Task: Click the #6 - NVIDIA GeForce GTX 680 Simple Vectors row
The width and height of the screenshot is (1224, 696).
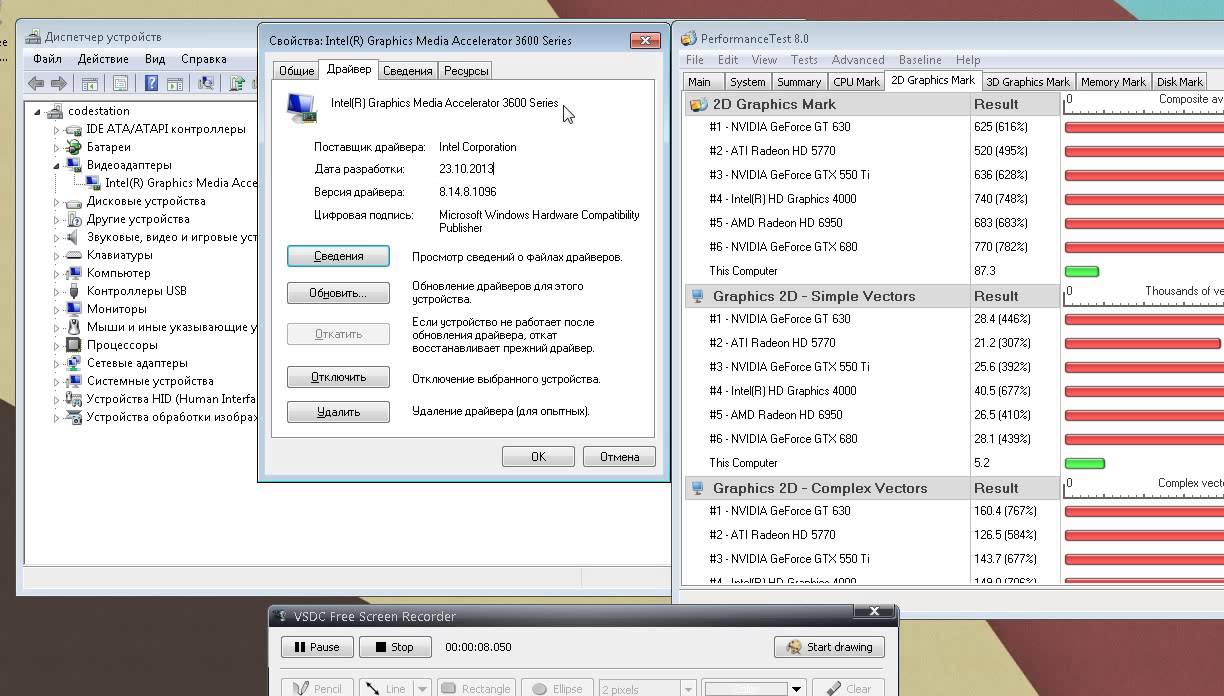Action: (x=954, y=439)
